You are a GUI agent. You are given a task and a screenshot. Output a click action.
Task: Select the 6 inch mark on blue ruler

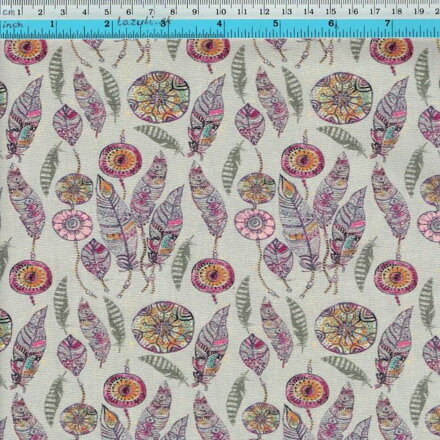(331, 24)
